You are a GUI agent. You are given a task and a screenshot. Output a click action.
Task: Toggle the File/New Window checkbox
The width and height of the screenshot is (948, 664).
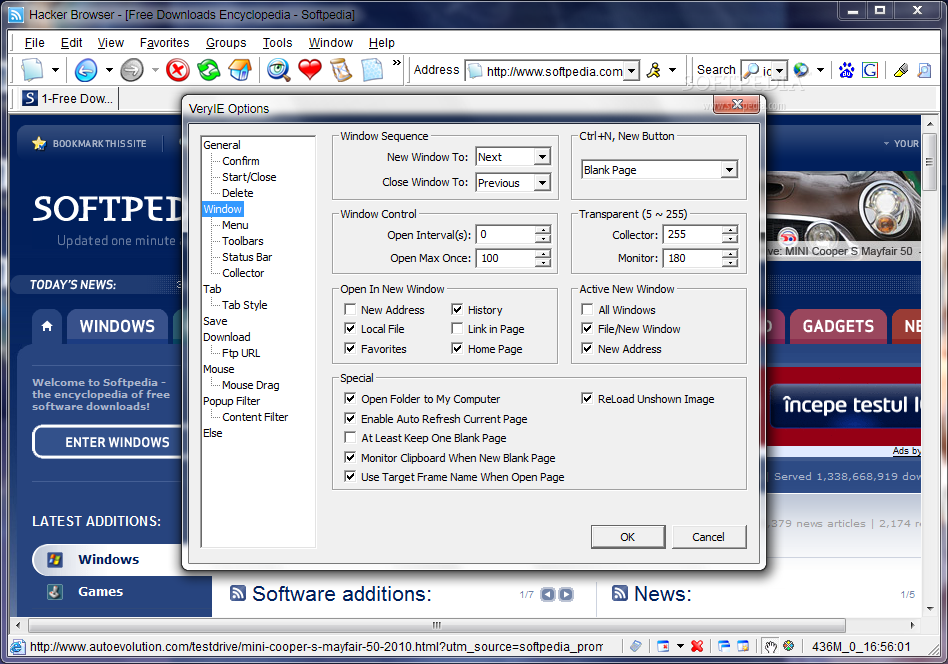pos(586,328)
